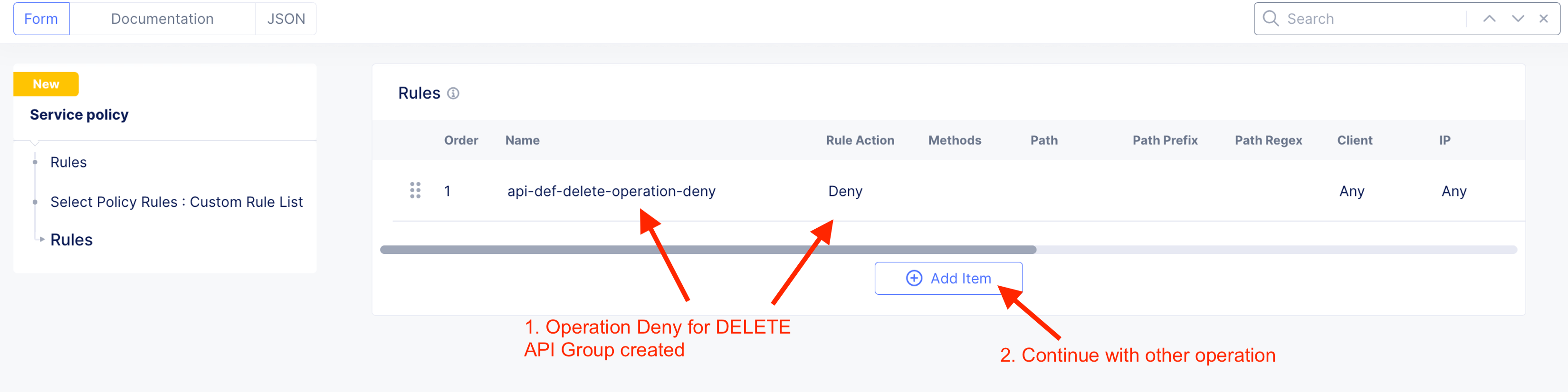The width and height of the screenshot is (1568, 392).
Task: Click the Rules info icon
Action: tap(453, 93)
